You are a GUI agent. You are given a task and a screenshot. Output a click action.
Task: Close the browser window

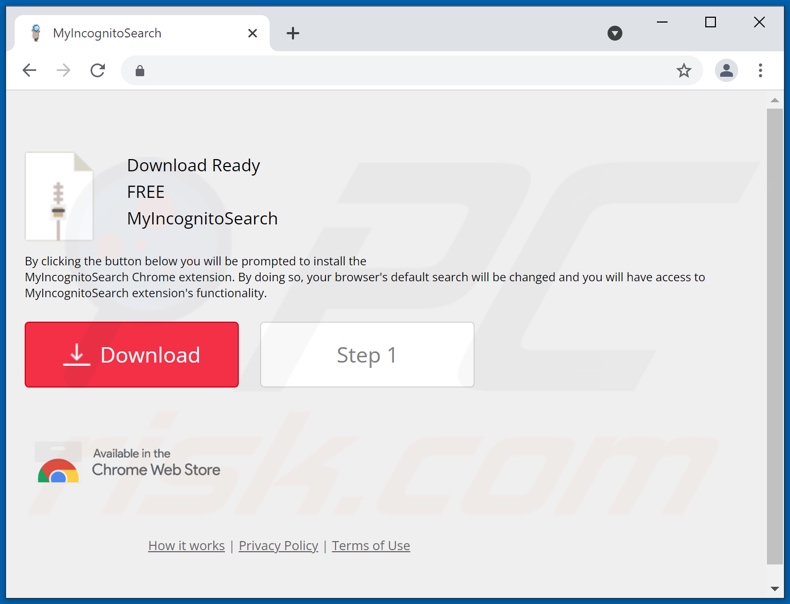pos(759,22)
